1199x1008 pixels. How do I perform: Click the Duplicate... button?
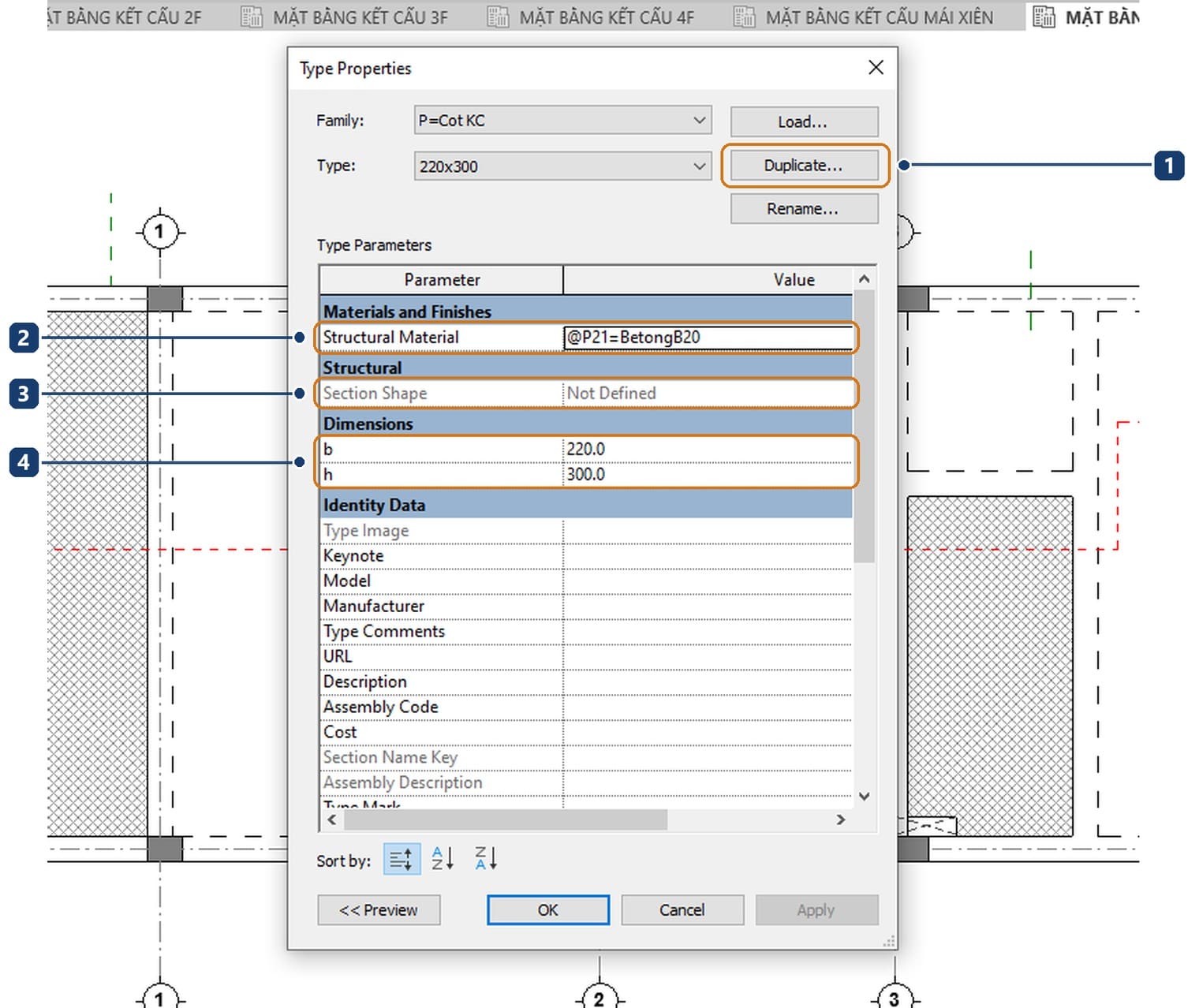(x=804, y=166)
